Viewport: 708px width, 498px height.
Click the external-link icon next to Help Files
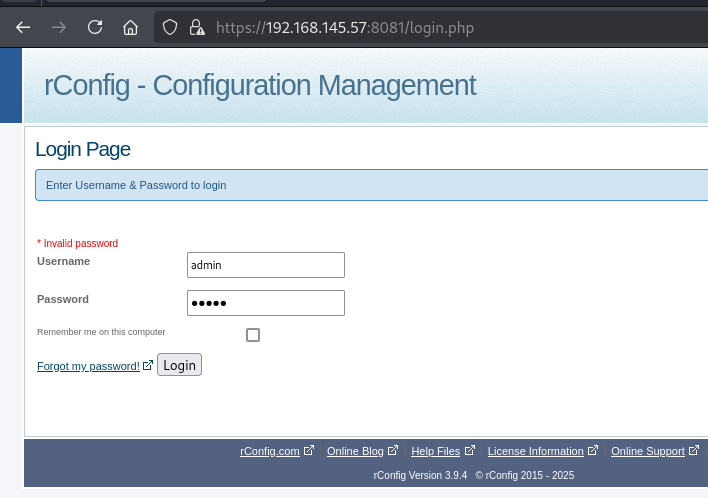470,450
